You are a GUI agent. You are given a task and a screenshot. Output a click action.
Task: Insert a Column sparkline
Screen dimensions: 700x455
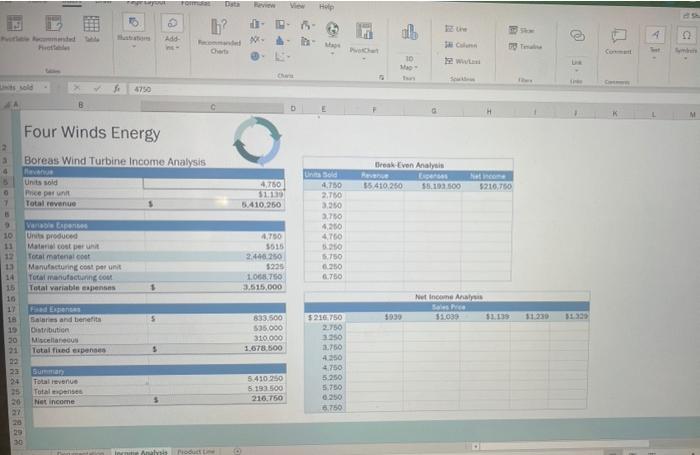461,45
